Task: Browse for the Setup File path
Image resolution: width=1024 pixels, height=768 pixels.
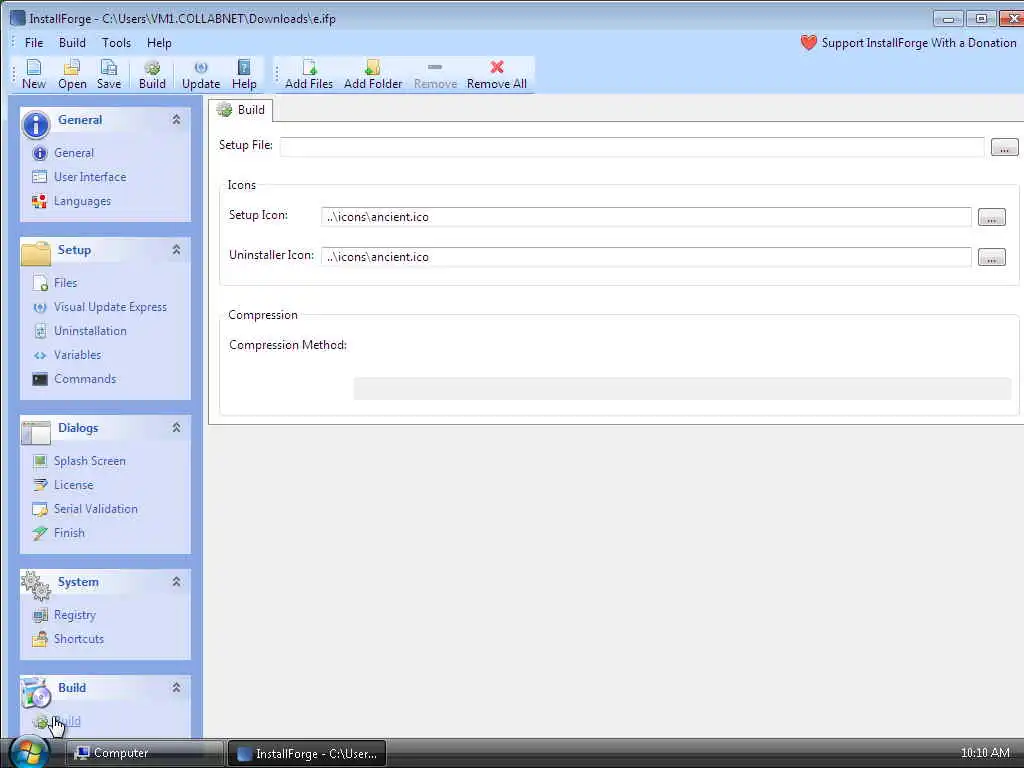Action: point(1004,147)
